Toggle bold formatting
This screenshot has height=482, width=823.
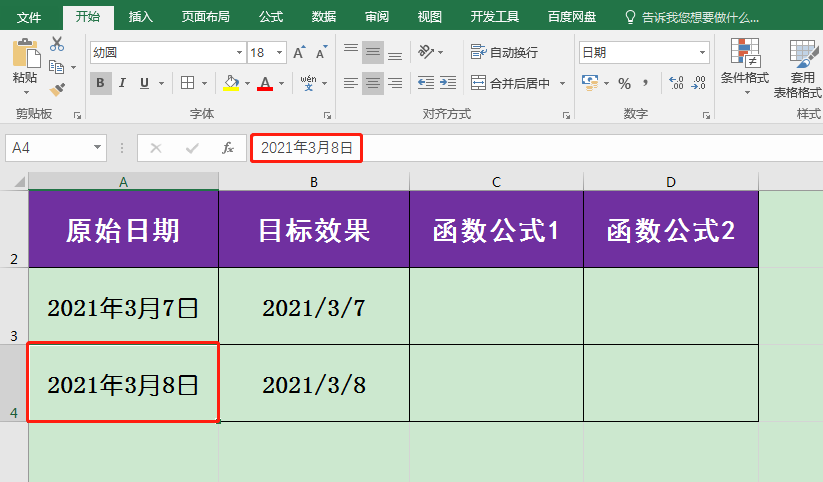pyautogui.click(x=100, y=83)
